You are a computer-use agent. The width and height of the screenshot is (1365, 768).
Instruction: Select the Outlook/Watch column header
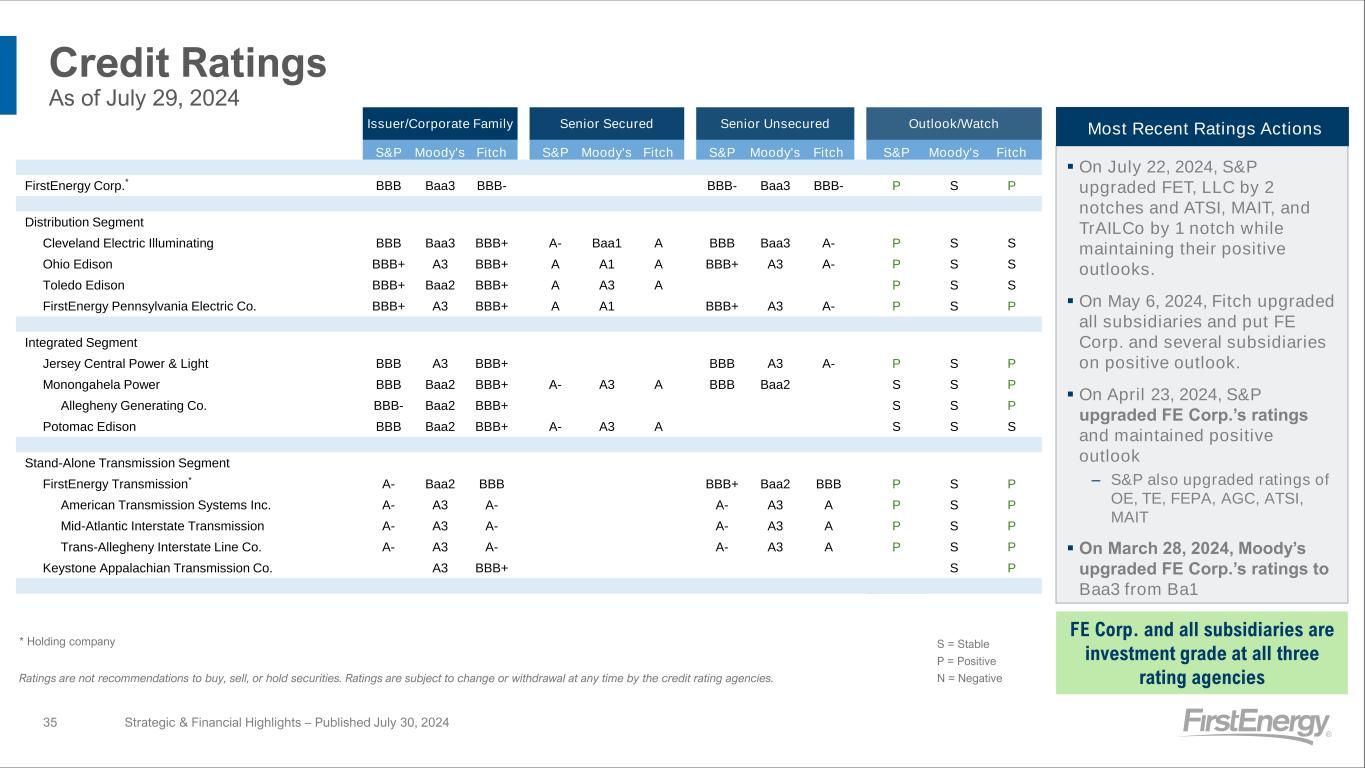point(953,124)
